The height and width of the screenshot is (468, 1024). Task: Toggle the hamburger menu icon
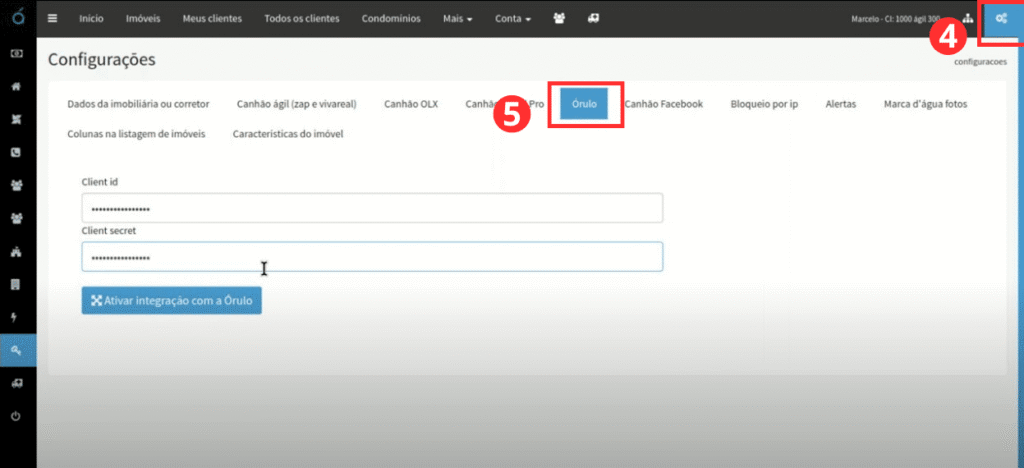53,19
